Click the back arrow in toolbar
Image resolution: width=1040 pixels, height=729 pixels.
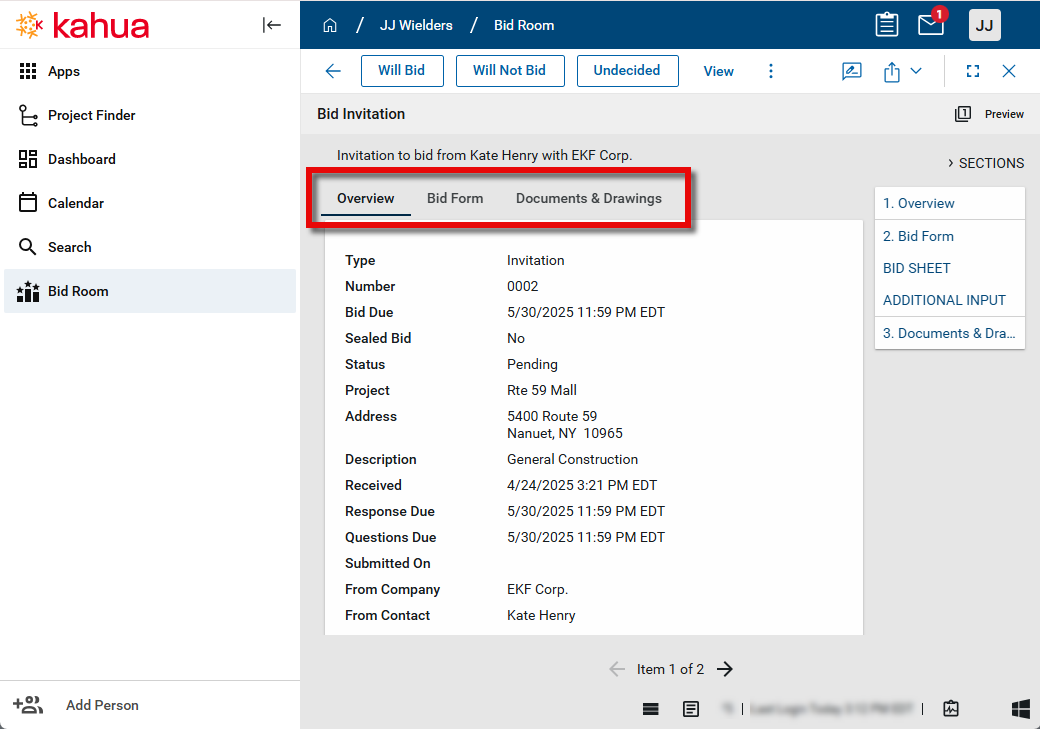[x=333, y=71]
